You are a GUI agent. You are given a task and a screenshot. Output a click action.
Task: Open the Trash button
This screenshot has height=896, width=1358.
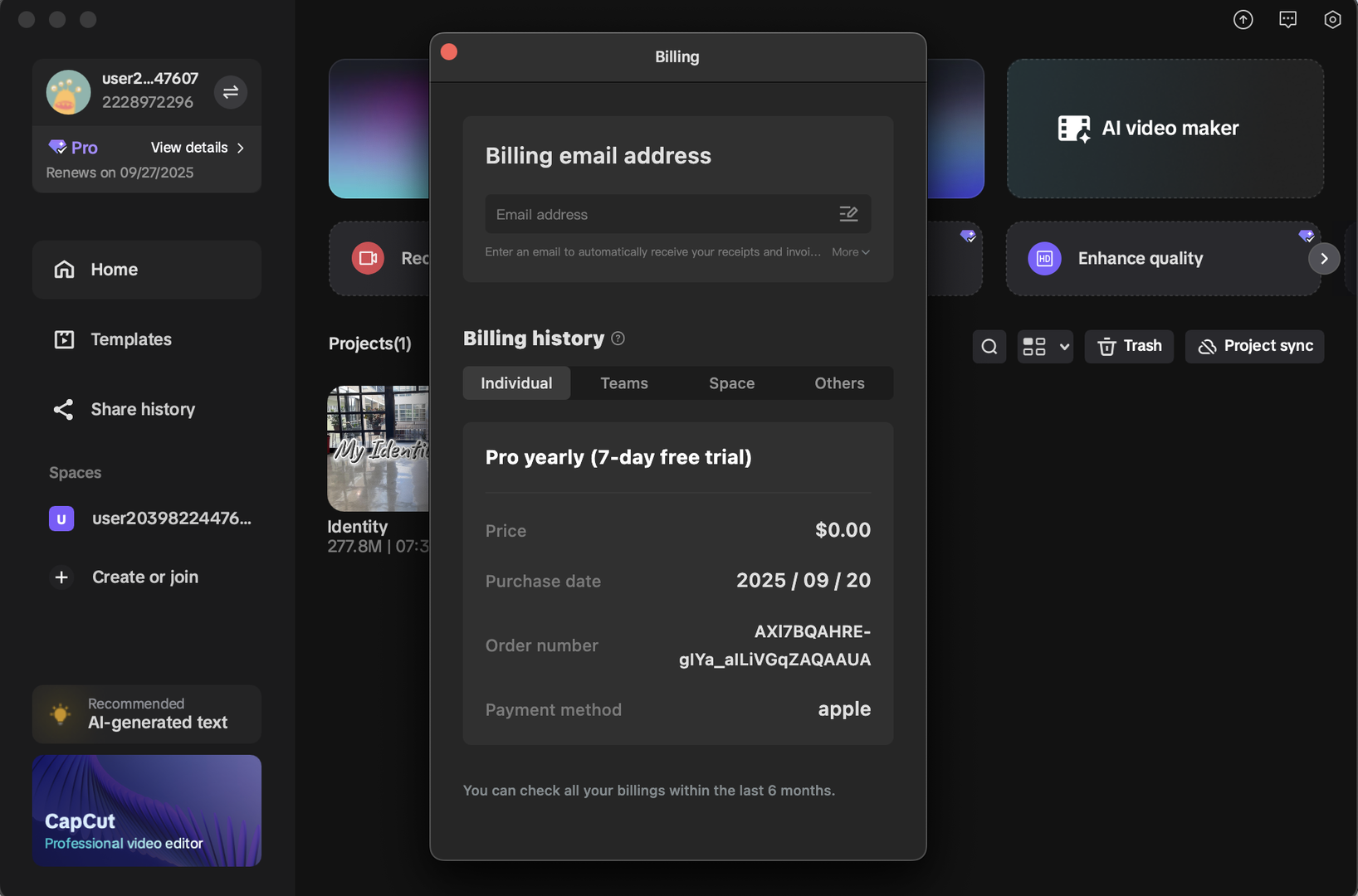[1129, 347]
